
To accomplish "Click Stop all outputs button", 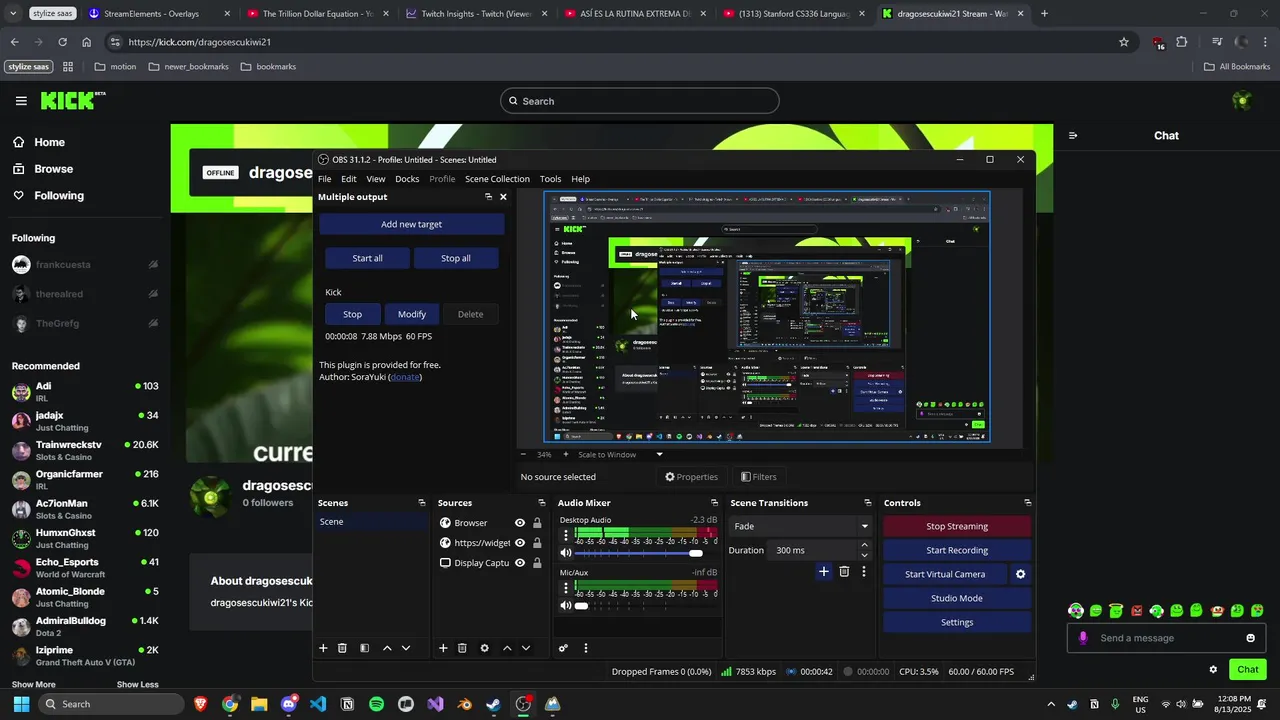I will coord(456,258).
